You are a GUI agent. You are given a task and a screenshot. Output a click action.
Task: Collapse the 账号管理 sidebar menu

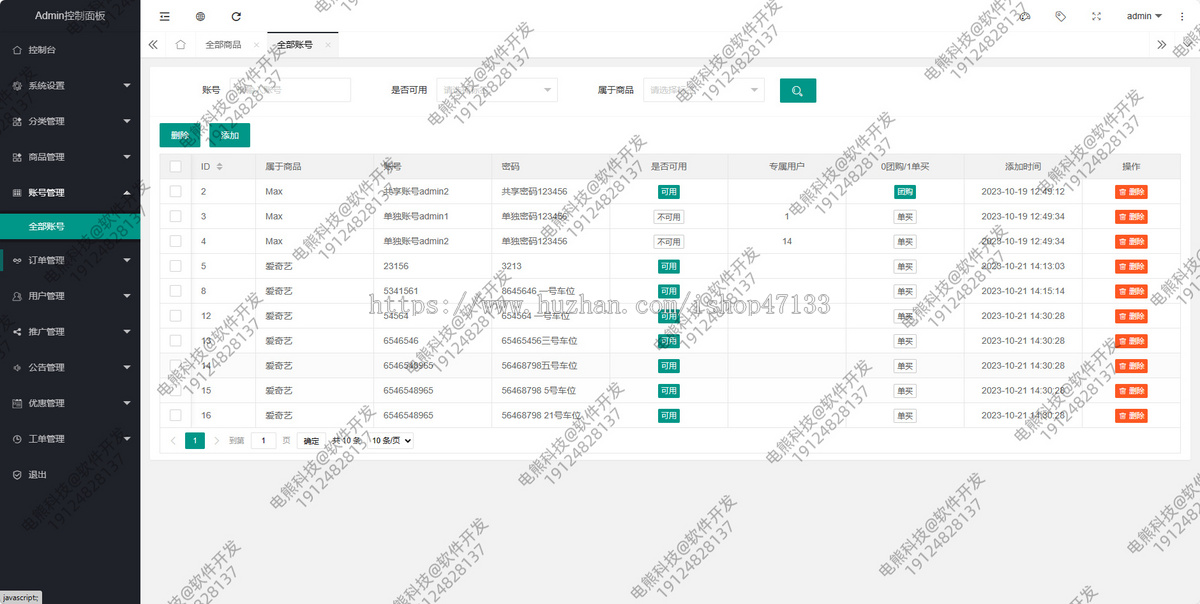coord(70,192)
